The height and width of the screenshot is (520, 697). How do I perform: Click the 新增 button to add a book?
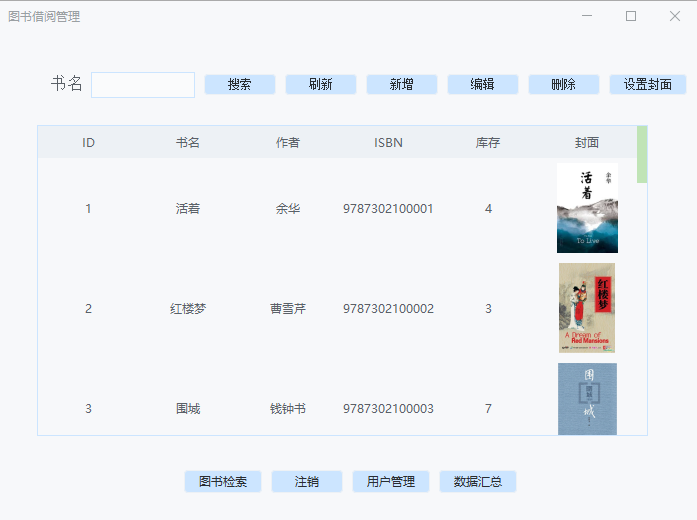402,84
